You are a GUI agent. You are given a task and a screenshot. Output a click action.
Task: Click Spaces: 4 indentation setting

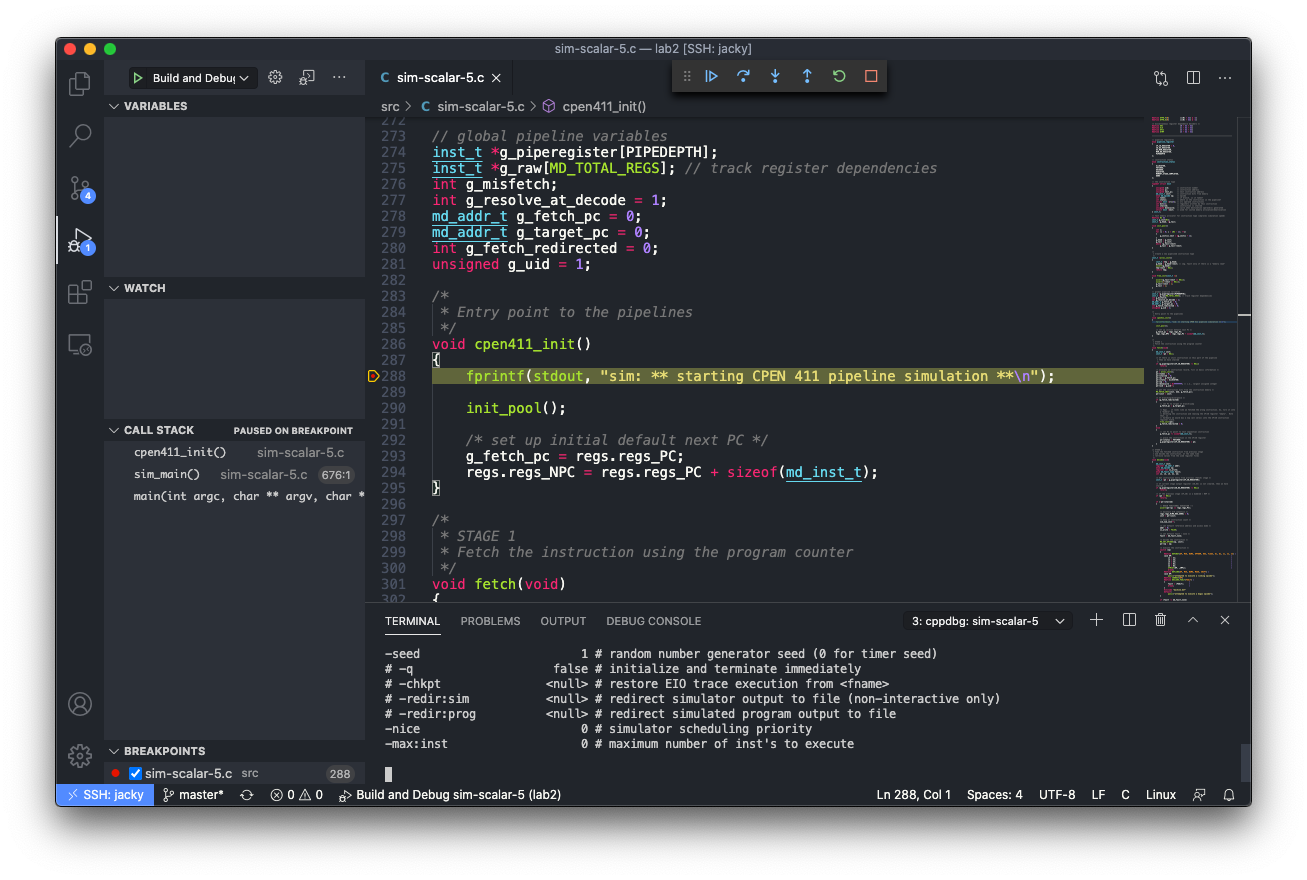pos(995,795)
